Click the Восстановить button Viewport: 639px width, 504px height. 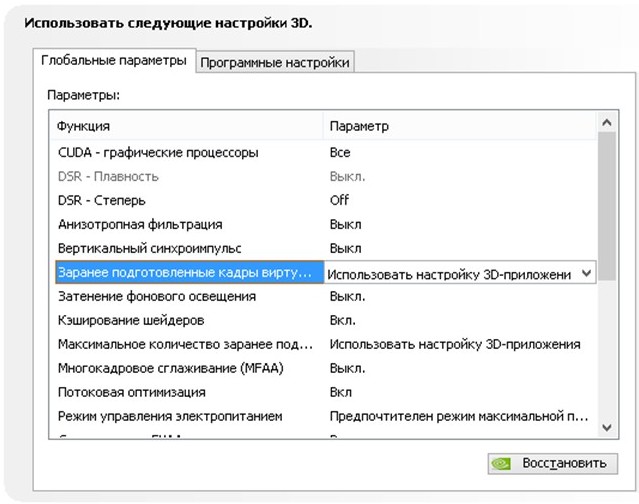(553, 464)
